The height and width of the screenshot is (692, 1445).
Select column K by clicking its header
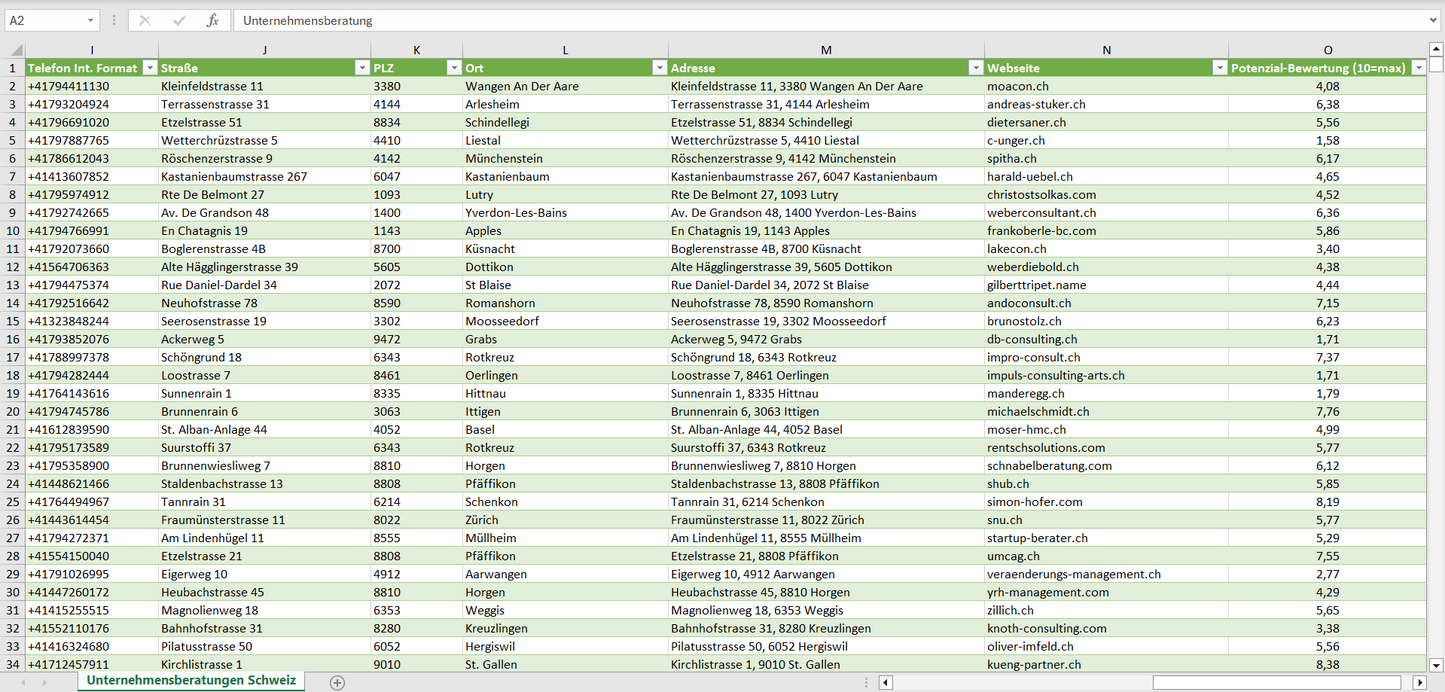[x=416, y=49]
